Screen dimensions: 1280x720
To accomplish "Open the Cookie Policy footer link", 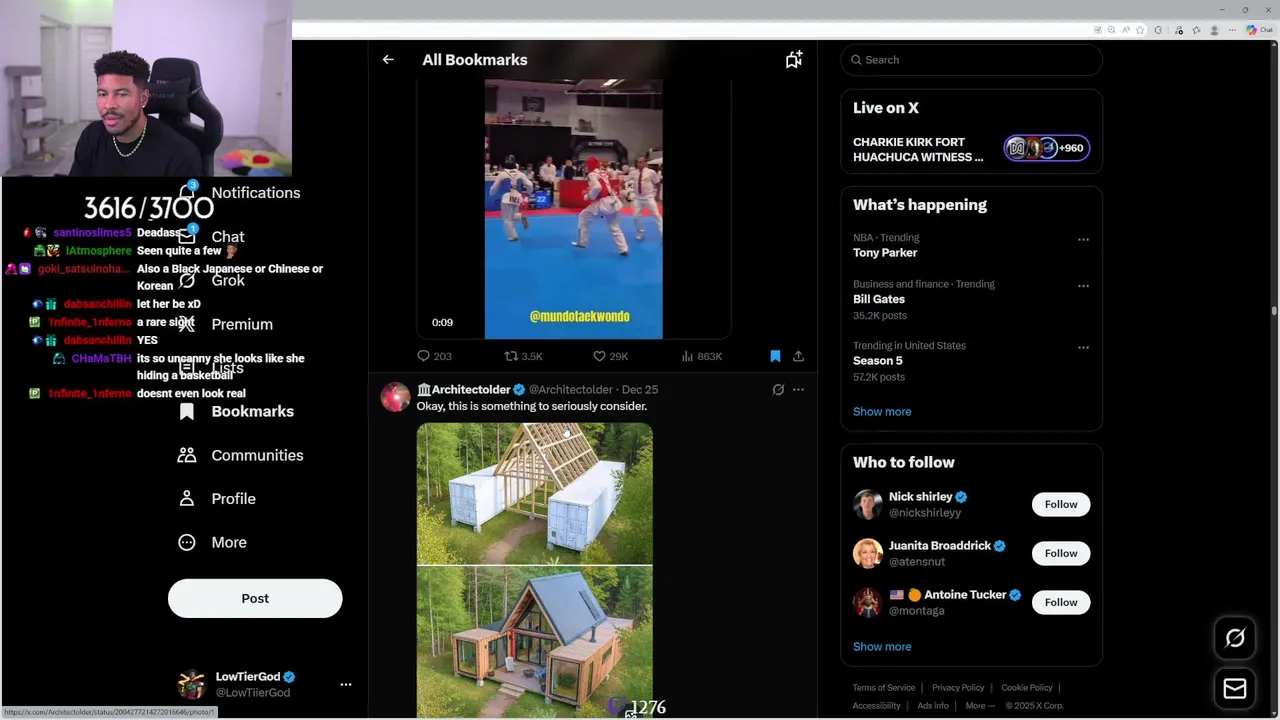I will 1027,688.
